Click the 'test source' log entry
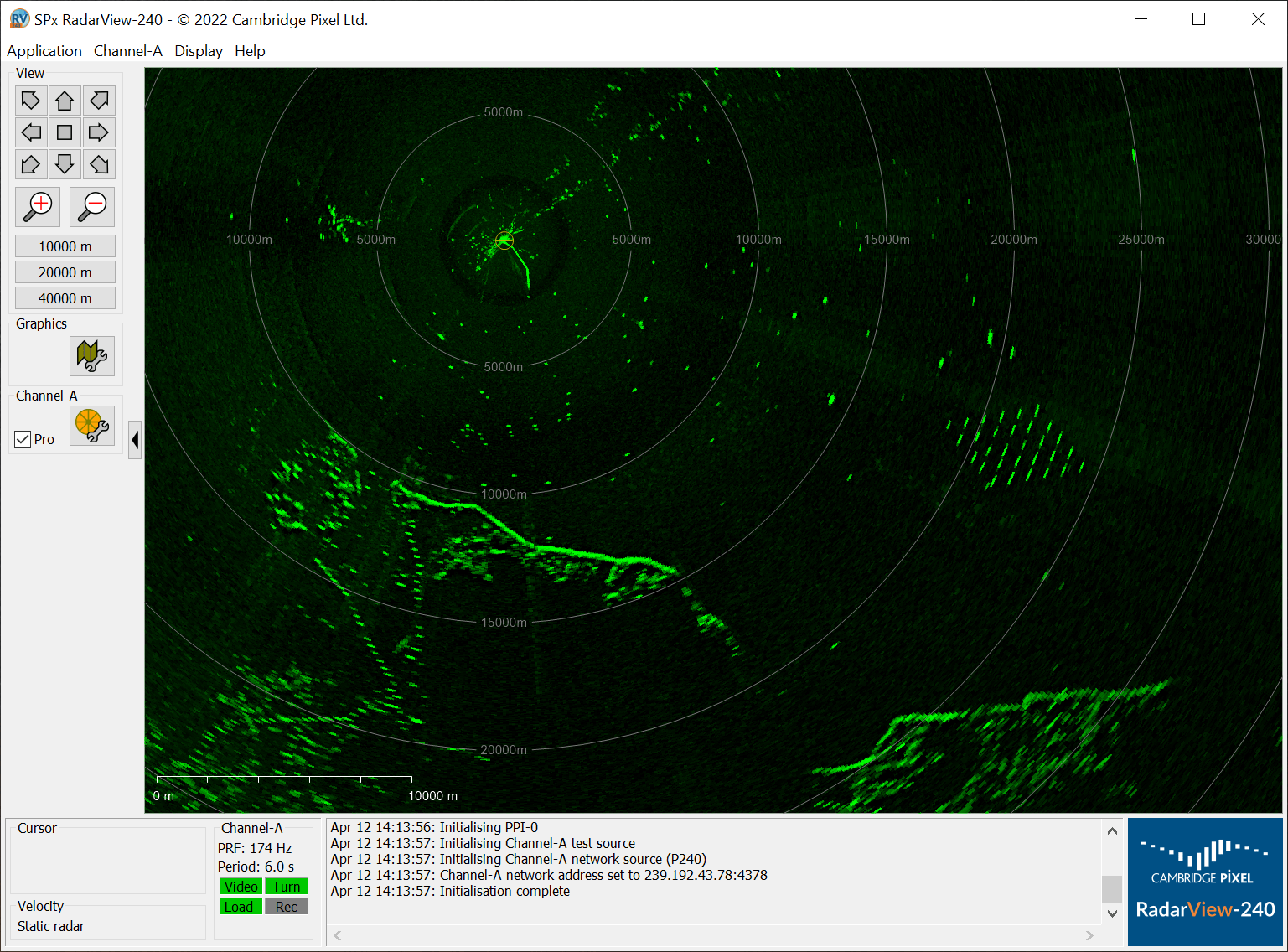This screenshot has width=1288, height=952. [483, 843]
